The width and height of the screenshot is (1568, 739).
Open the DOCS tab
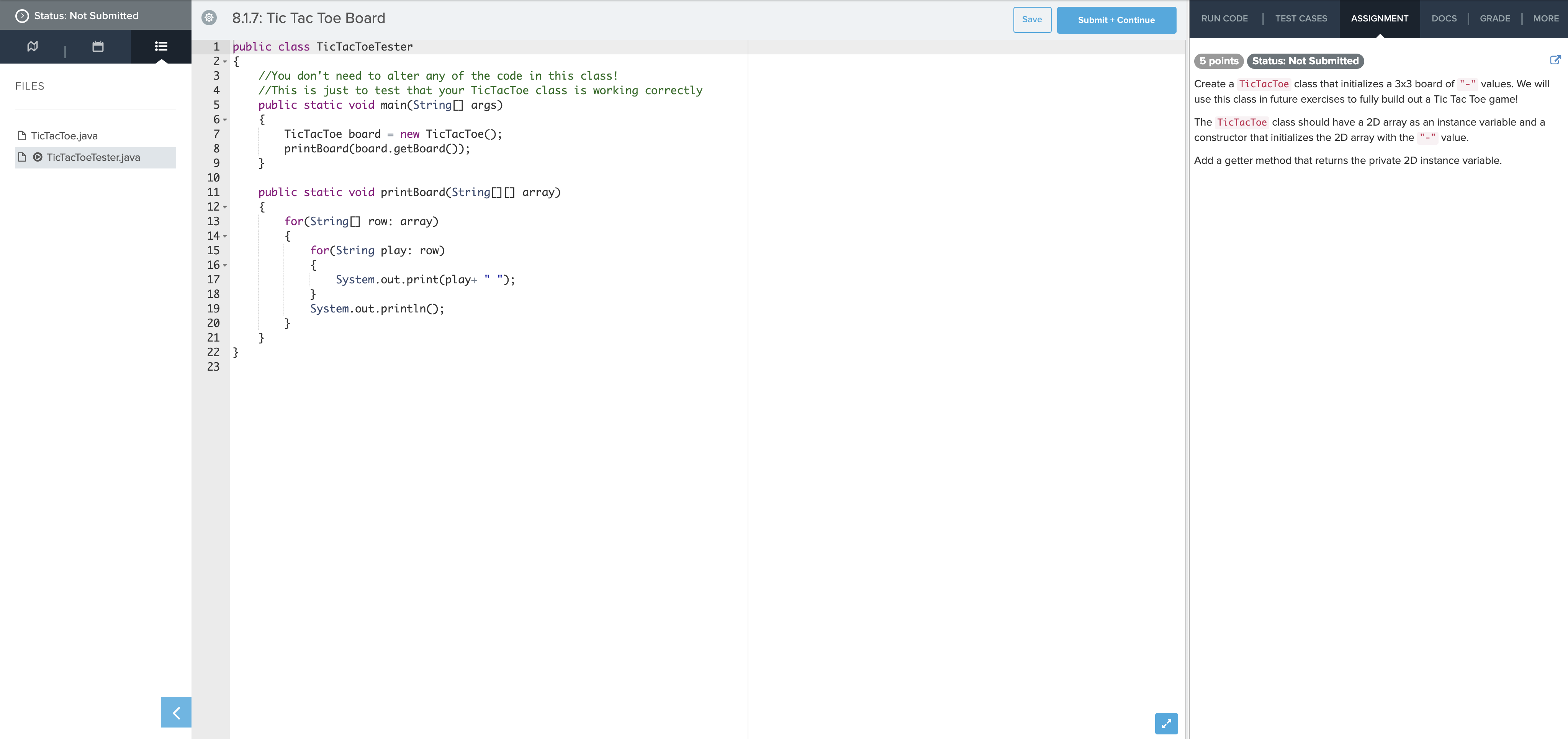pos(1444,18)
